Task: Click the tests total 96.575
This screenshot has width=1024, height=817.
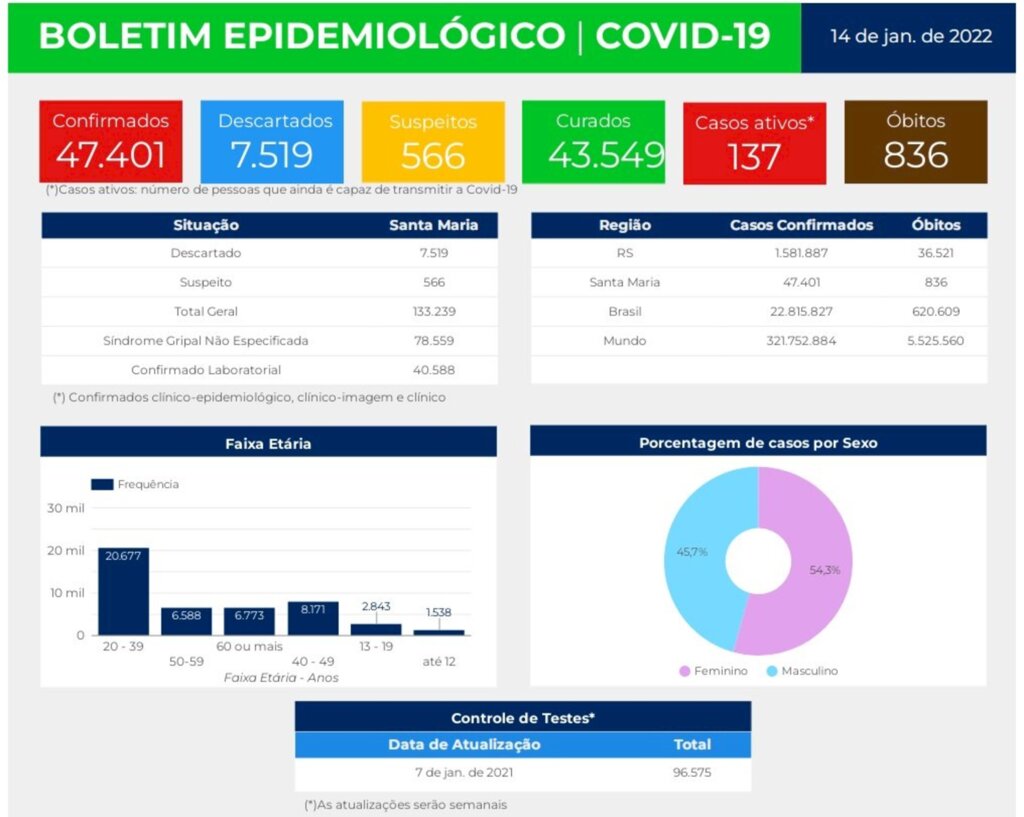Action: 692,773
